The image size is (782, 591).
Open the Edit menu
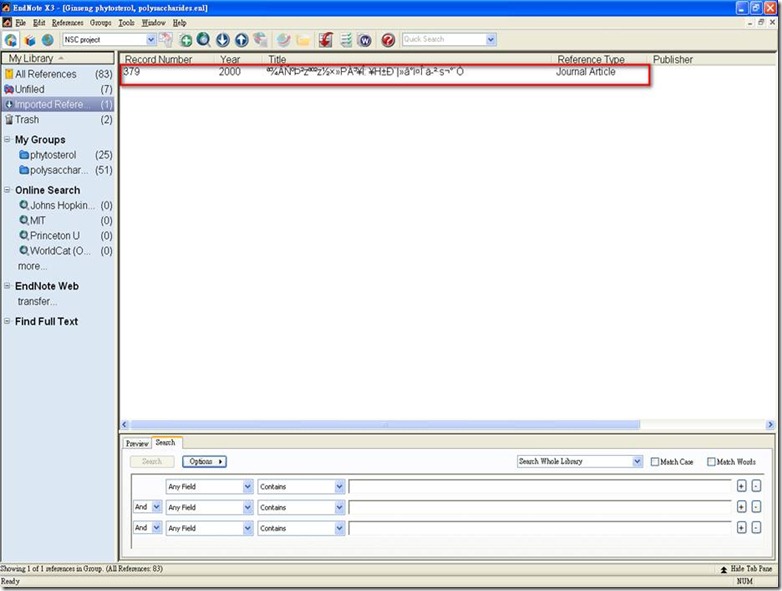point(39,23)
